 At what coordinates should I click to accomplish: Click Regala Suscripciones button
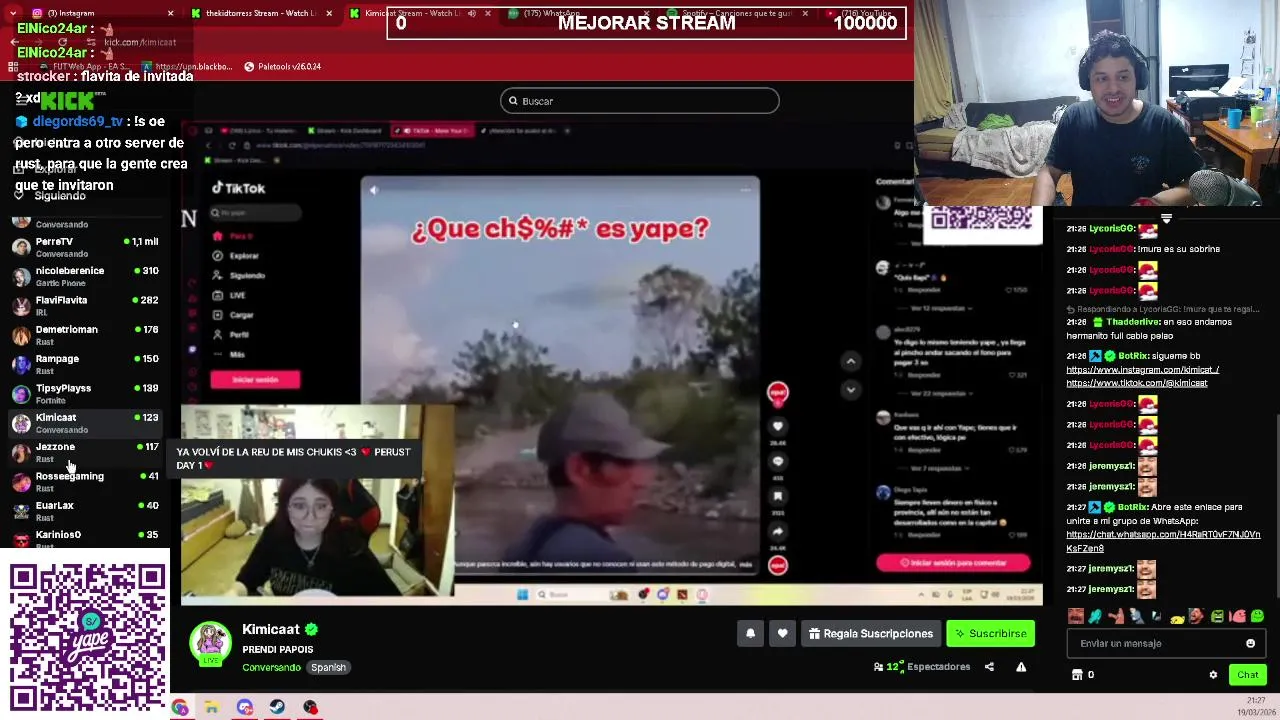[x=870, y=633]
